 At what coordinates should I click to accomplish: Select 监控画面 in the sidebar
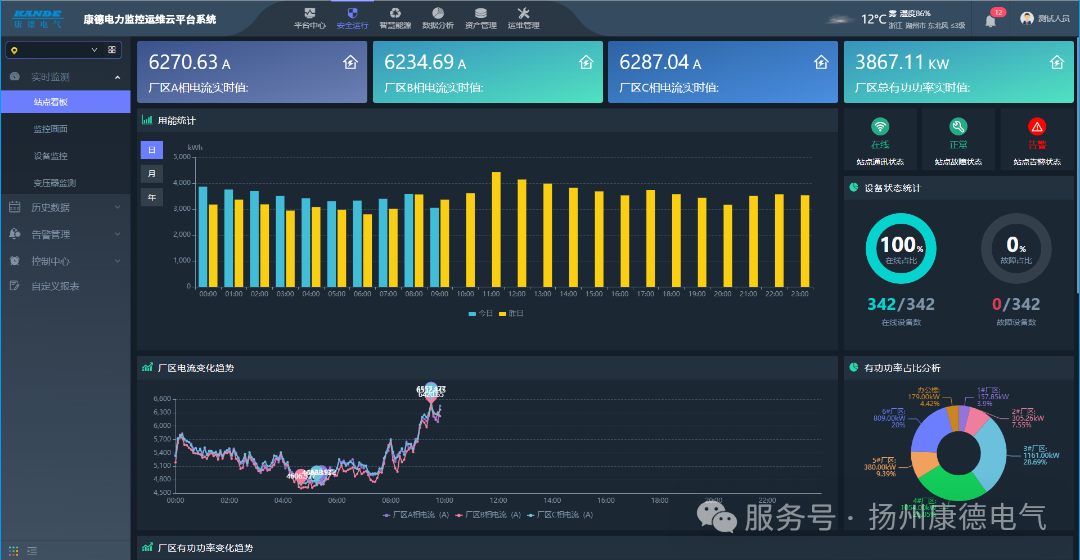coord(50,129)
